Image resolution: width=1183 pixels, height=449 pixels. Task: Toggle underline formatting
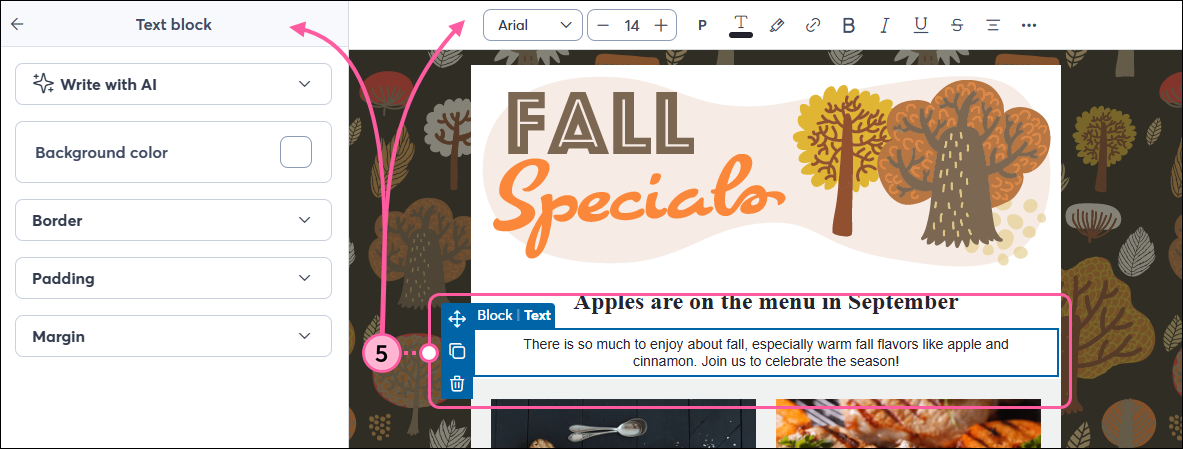click(x=920, y=26)
